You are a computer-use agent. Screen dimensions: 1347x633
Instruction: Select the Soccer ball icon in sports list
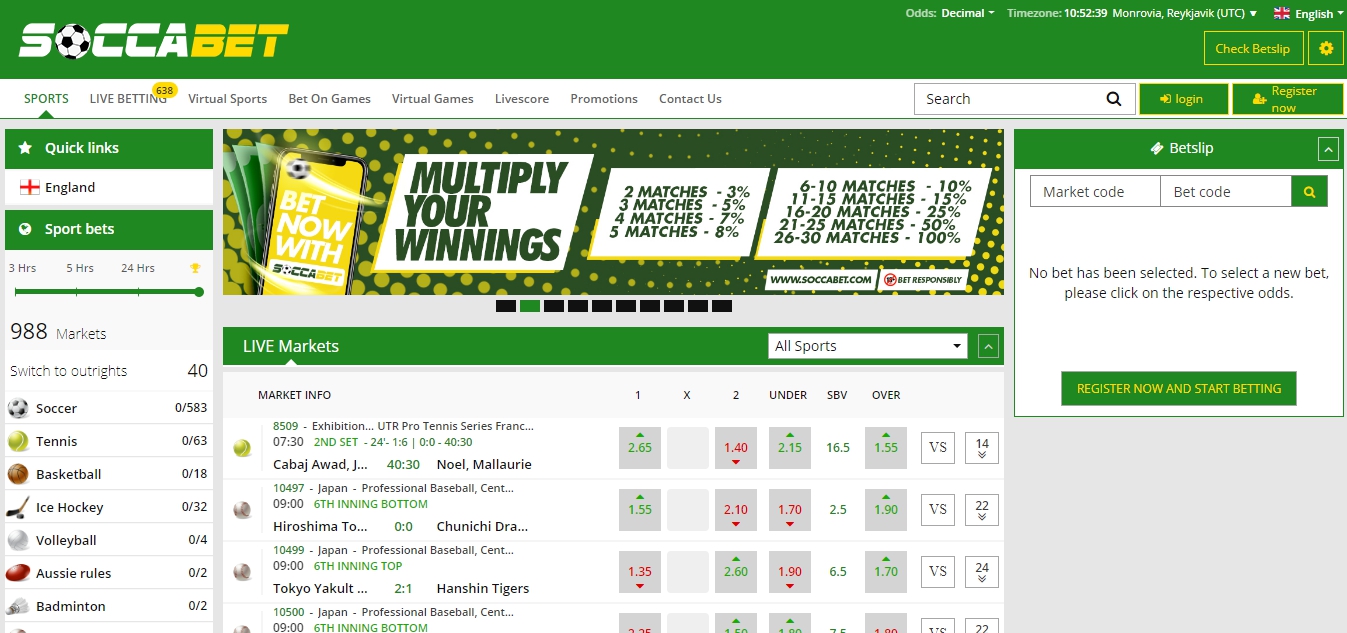(x=18, y=408)
